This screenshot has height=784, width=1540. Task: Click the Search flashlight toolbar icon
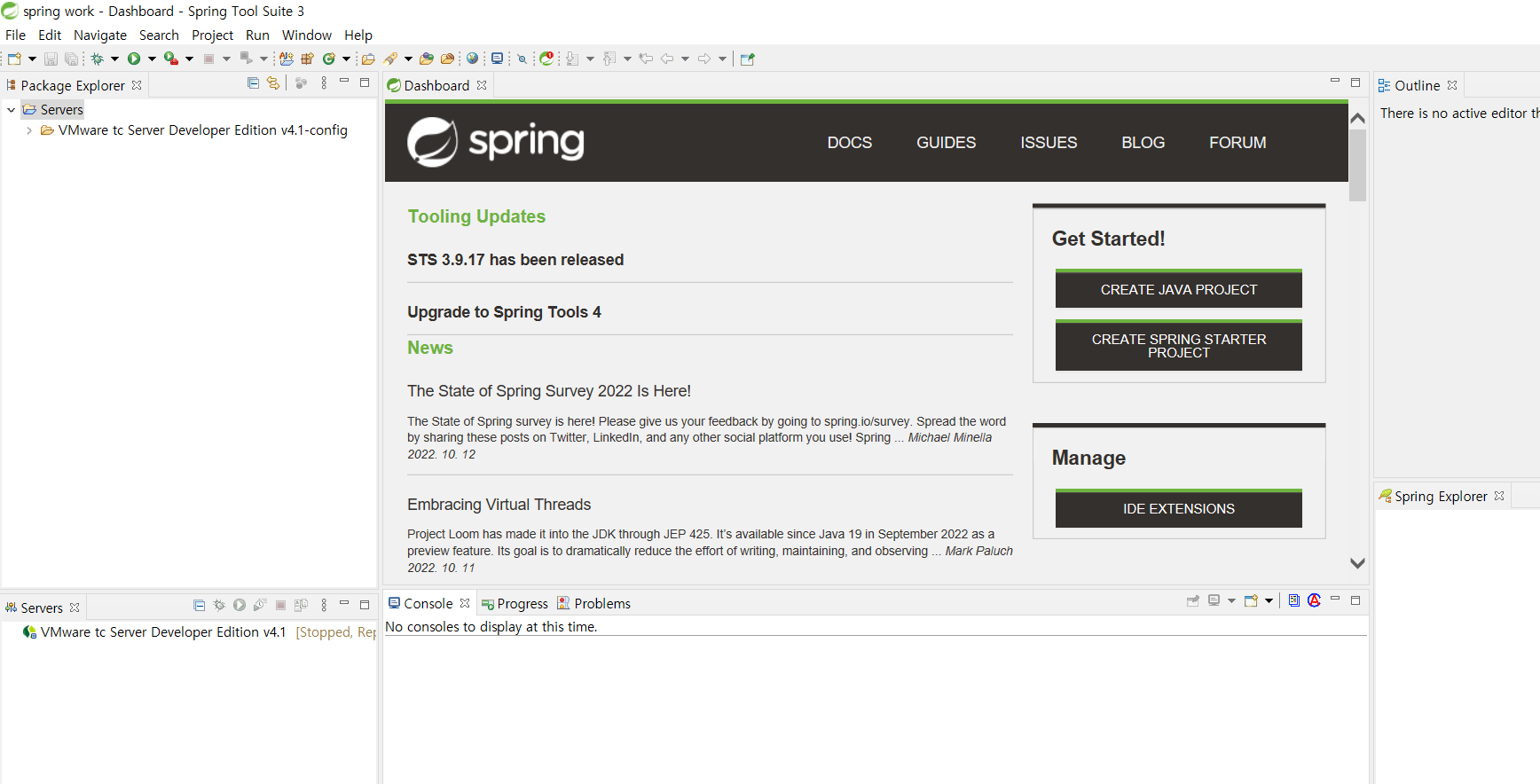[x=391, y=59]
